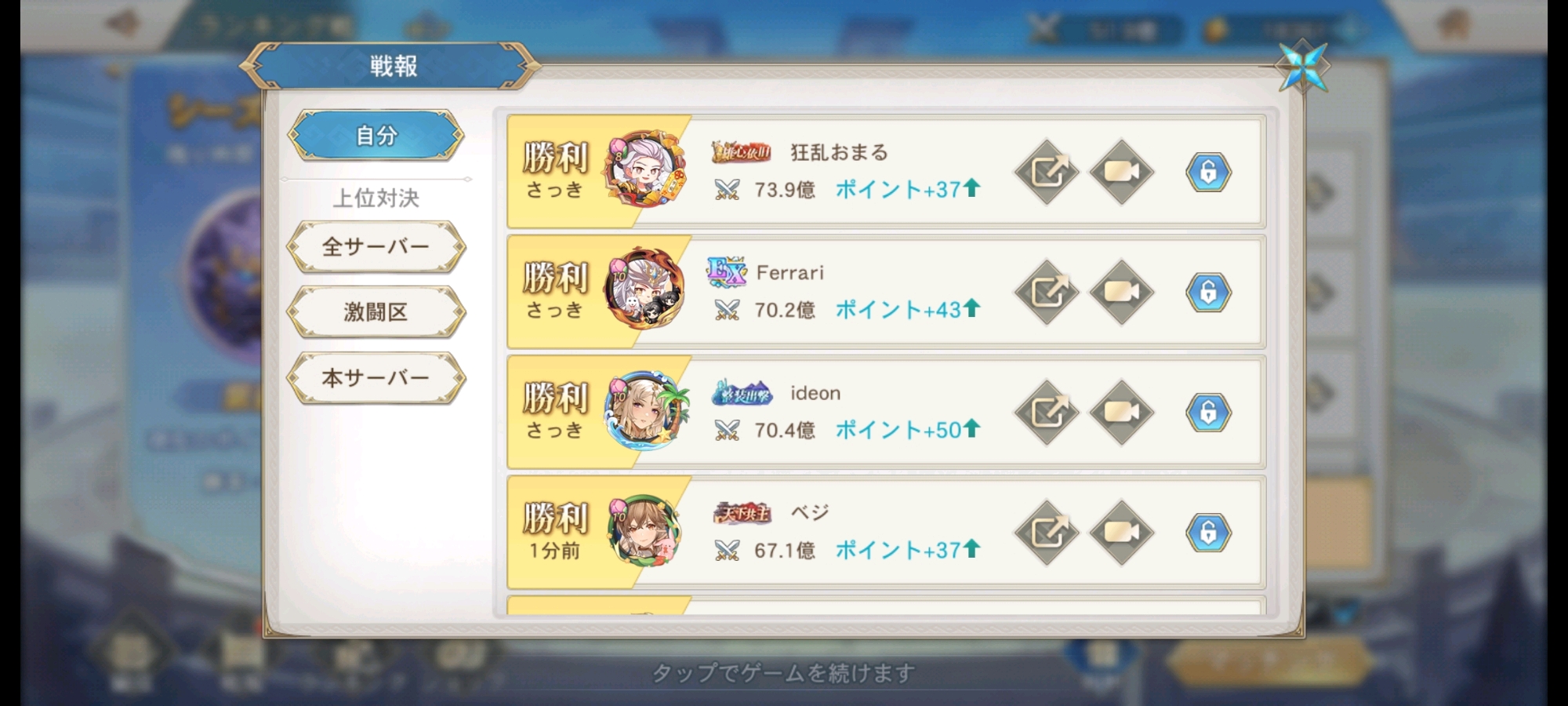Screen dimensions: 1568x706
Task: Toggle lock on Ferrari battle record
Action: 1208,293
